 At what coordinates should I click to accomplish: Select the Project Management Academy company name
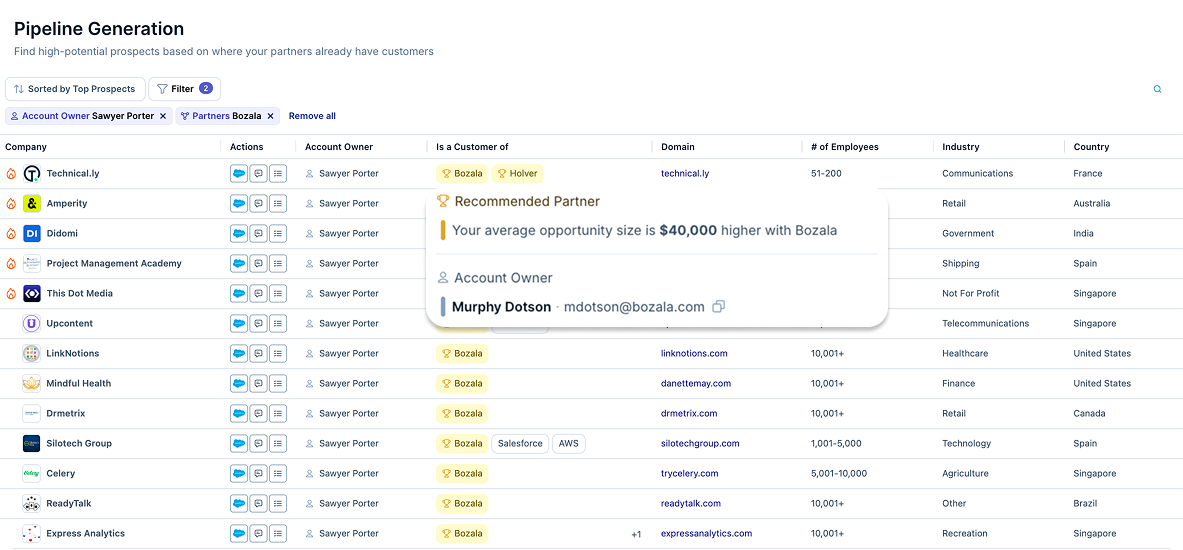coord(114,263)
